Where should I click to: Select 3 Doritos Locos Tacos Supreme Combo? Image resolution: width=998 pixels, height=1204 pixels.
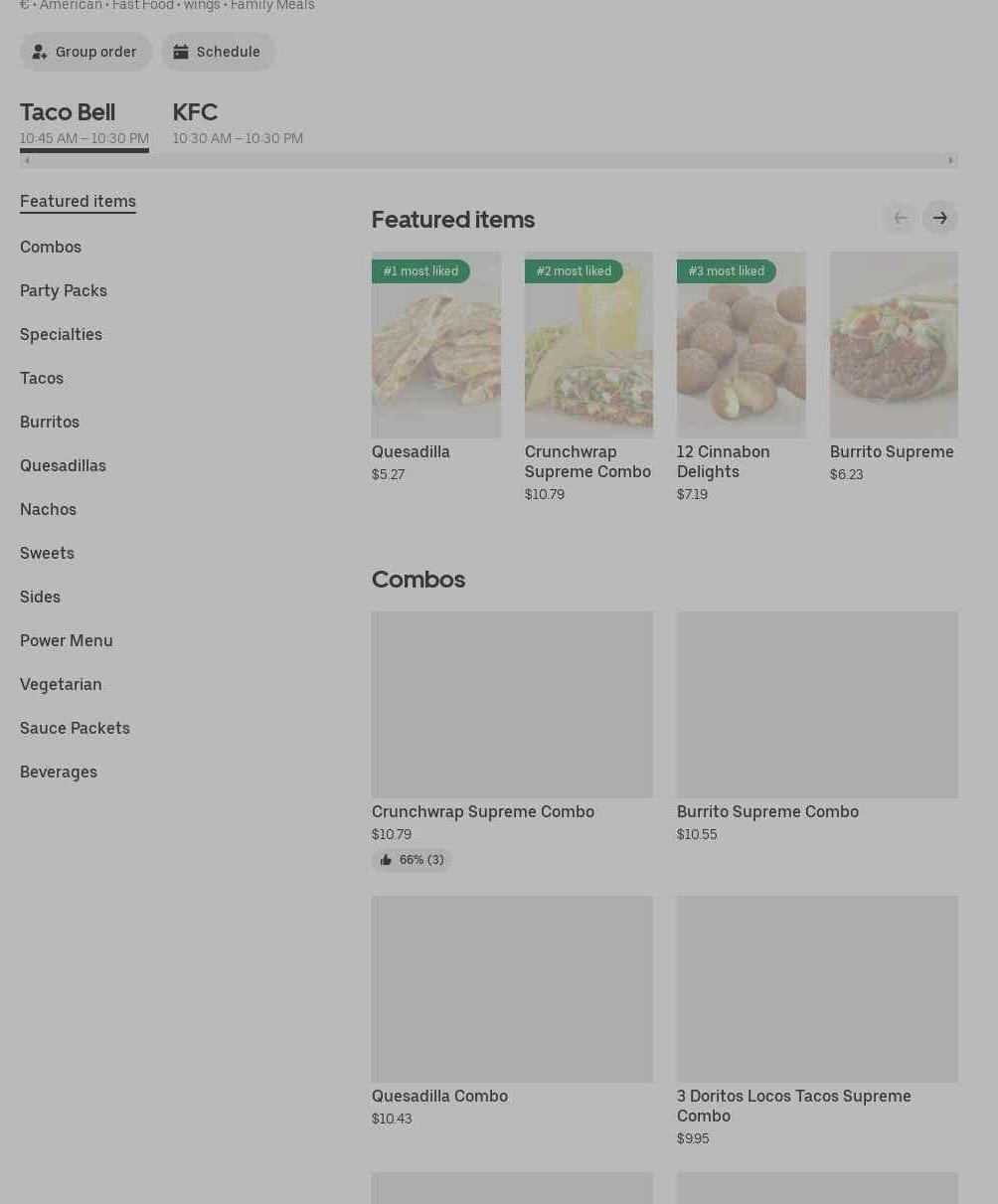pos(817,989)
